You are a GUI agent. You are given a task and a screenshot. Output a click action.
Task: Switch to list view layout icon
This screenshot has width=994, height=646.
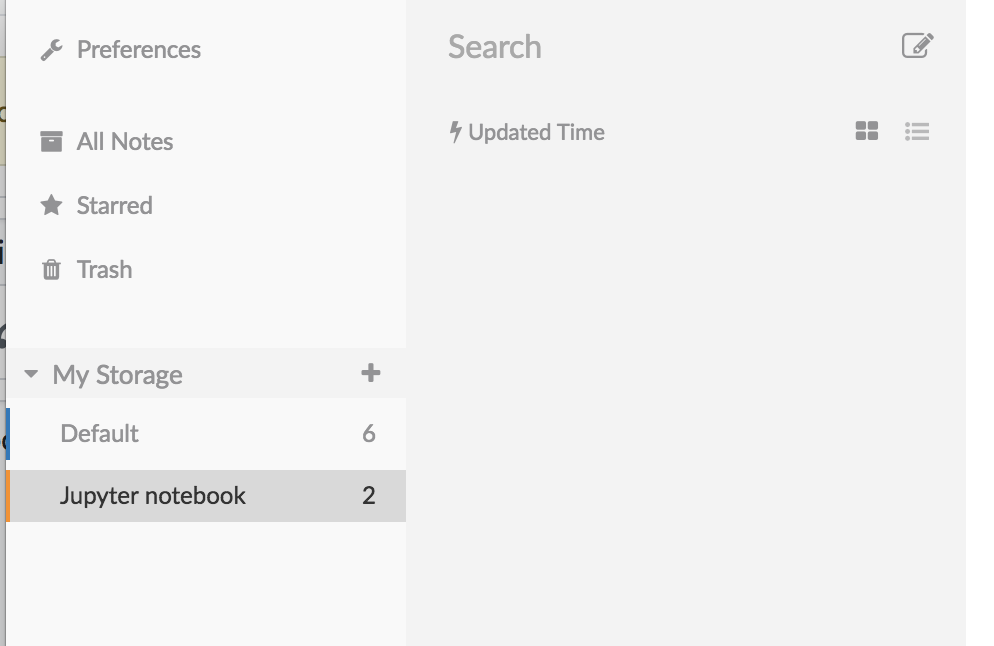917,131
